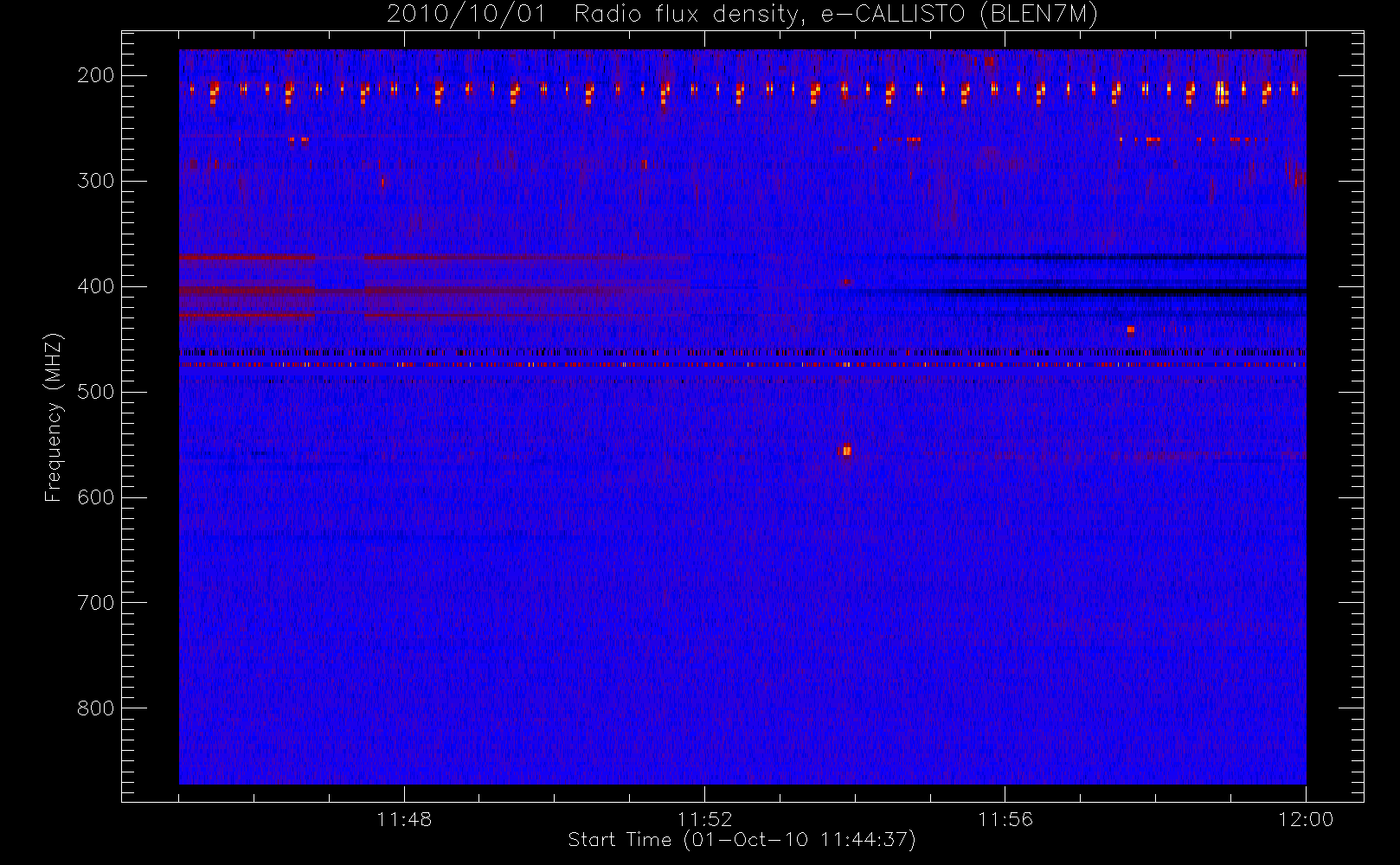
Task: Click the Start Time axis label
Action: [742, 840]
